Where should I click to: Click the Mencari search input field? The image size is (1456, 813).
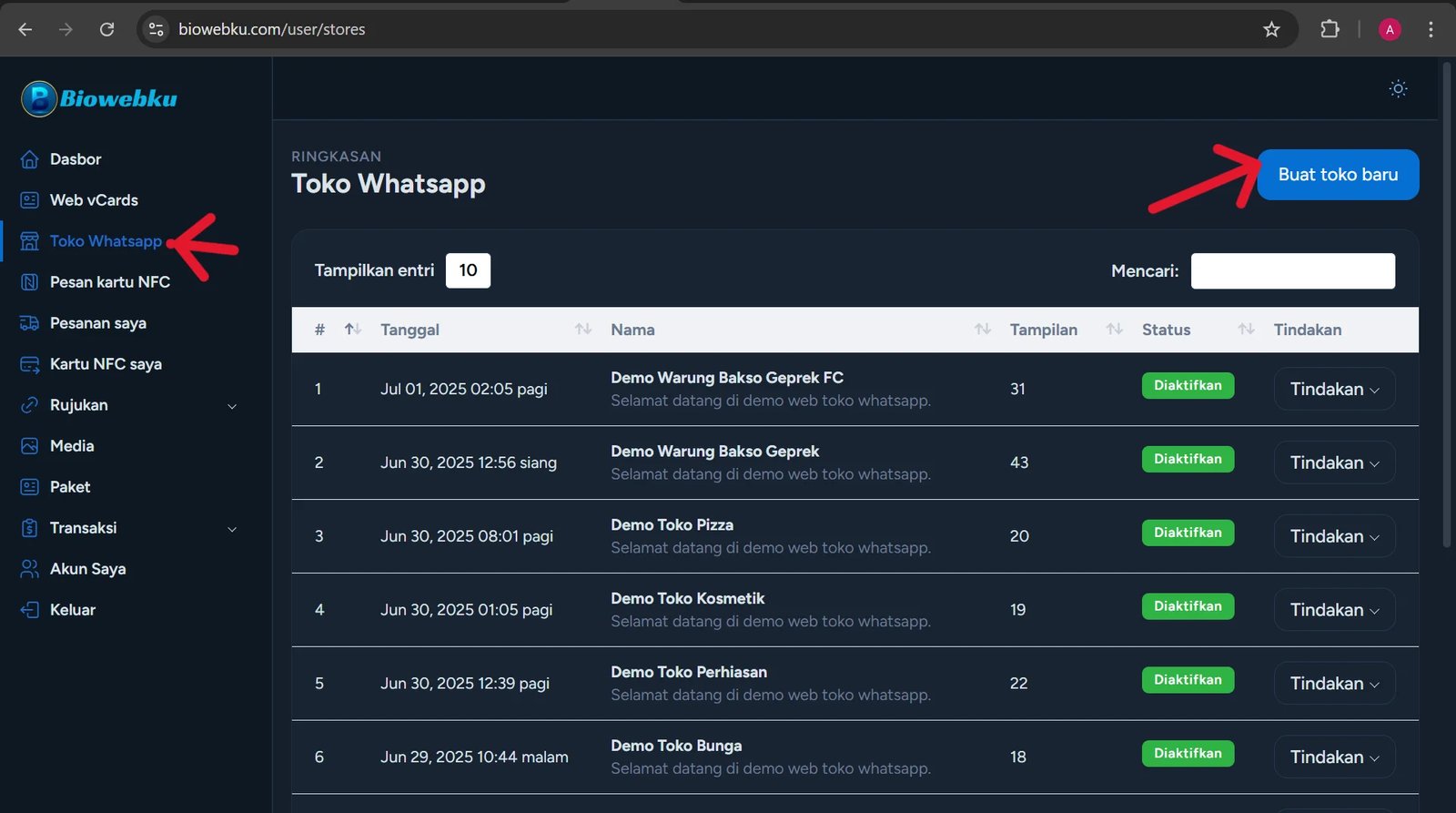tap(1292, 270)
